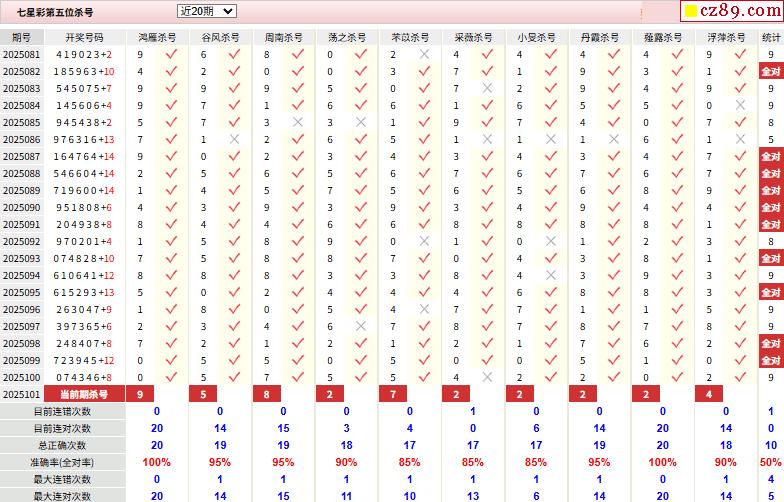This screenshot has height=502, width=784.
Task: Click the 七星彩第五位杀号 page title
Action: click(x=54, y=12)
